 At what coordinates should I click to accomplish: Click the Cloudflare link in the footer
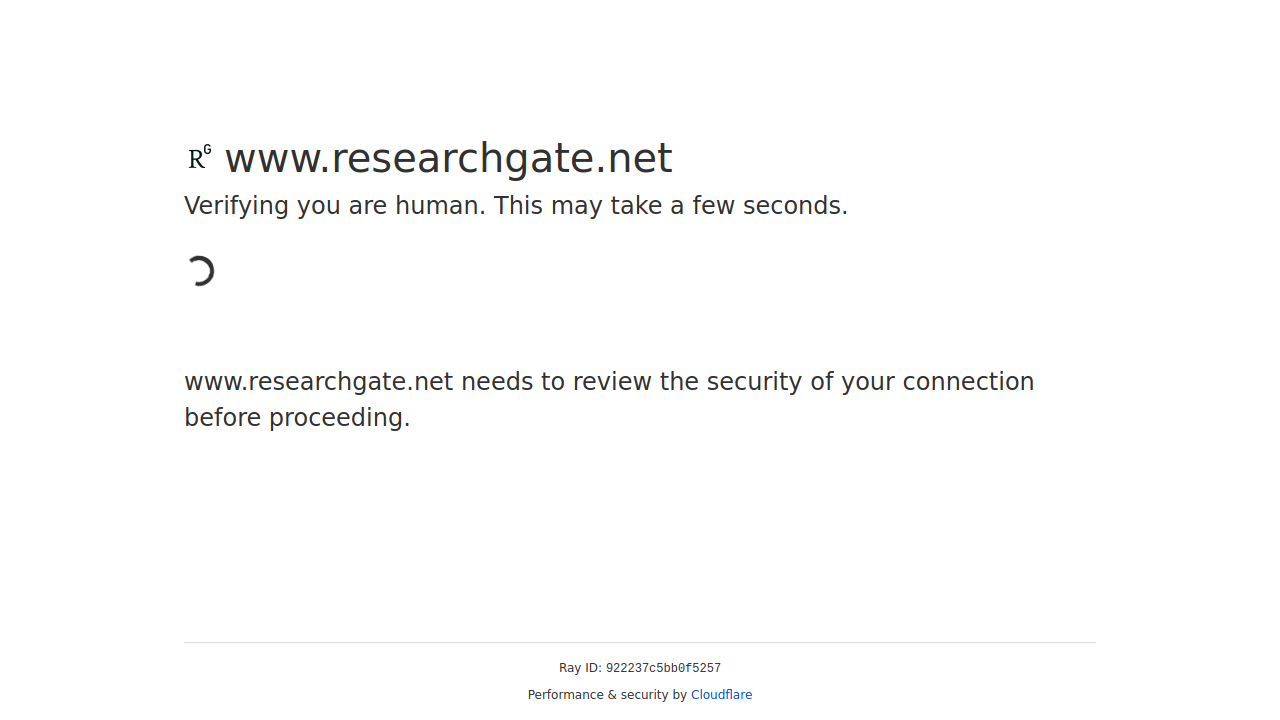[x=721, y=695]
